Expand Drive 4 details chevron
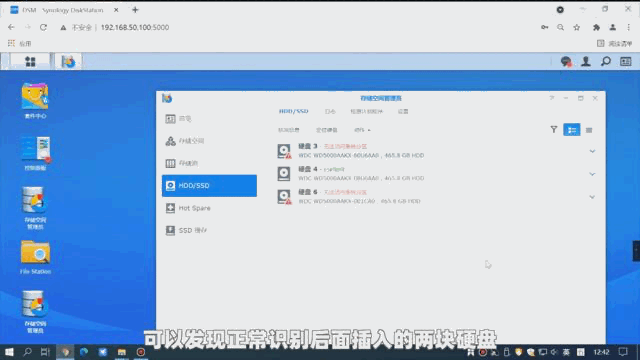 pos(592,174)
